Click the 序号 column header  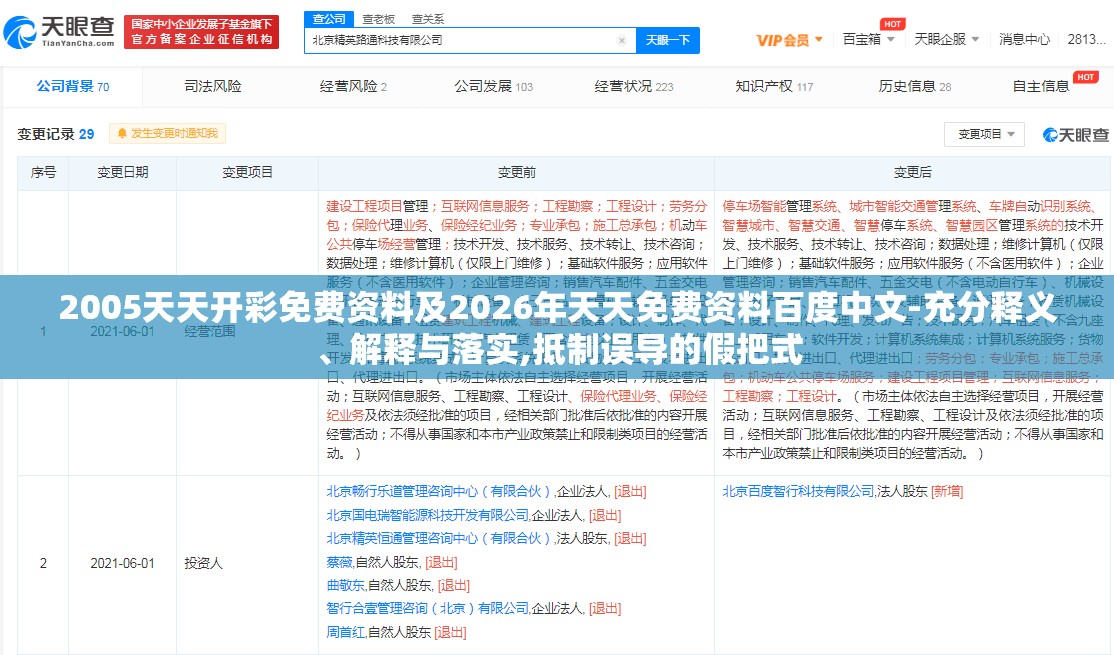point(43,173)
